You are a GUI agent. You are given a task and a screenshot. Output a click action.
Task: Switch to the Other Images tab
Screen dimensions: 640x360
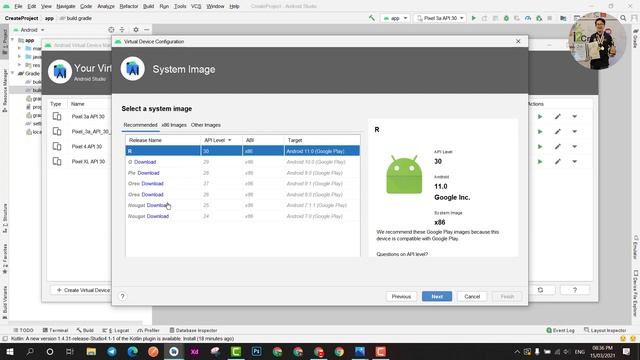(x=206, y=125)
